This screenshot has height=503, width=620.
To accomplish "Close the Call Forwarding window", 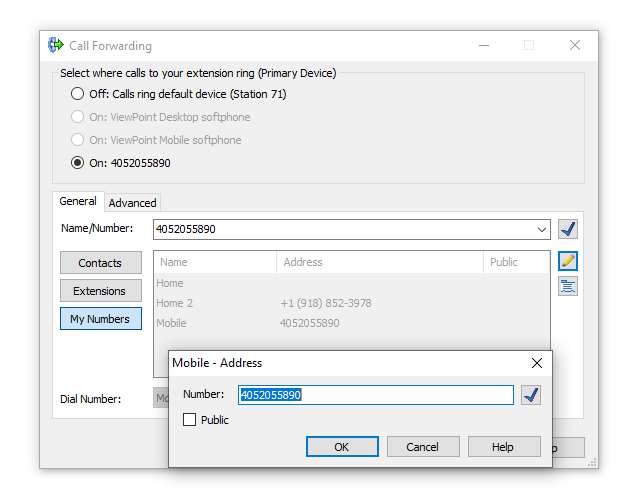I will [x=574, y=45].
